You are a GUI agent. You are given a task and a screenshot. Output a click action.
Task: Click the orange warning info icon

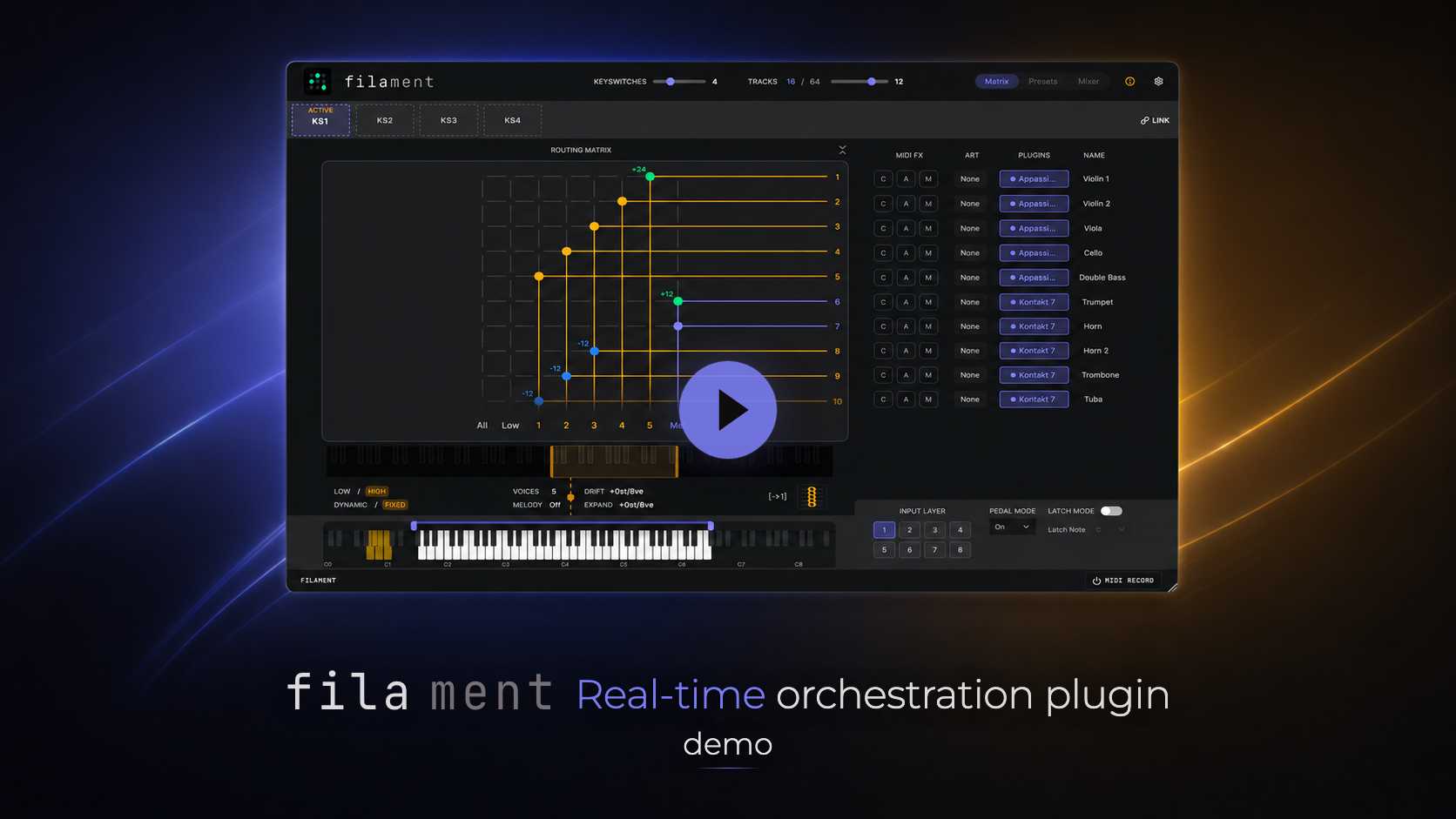click(x=1130, y=81)
